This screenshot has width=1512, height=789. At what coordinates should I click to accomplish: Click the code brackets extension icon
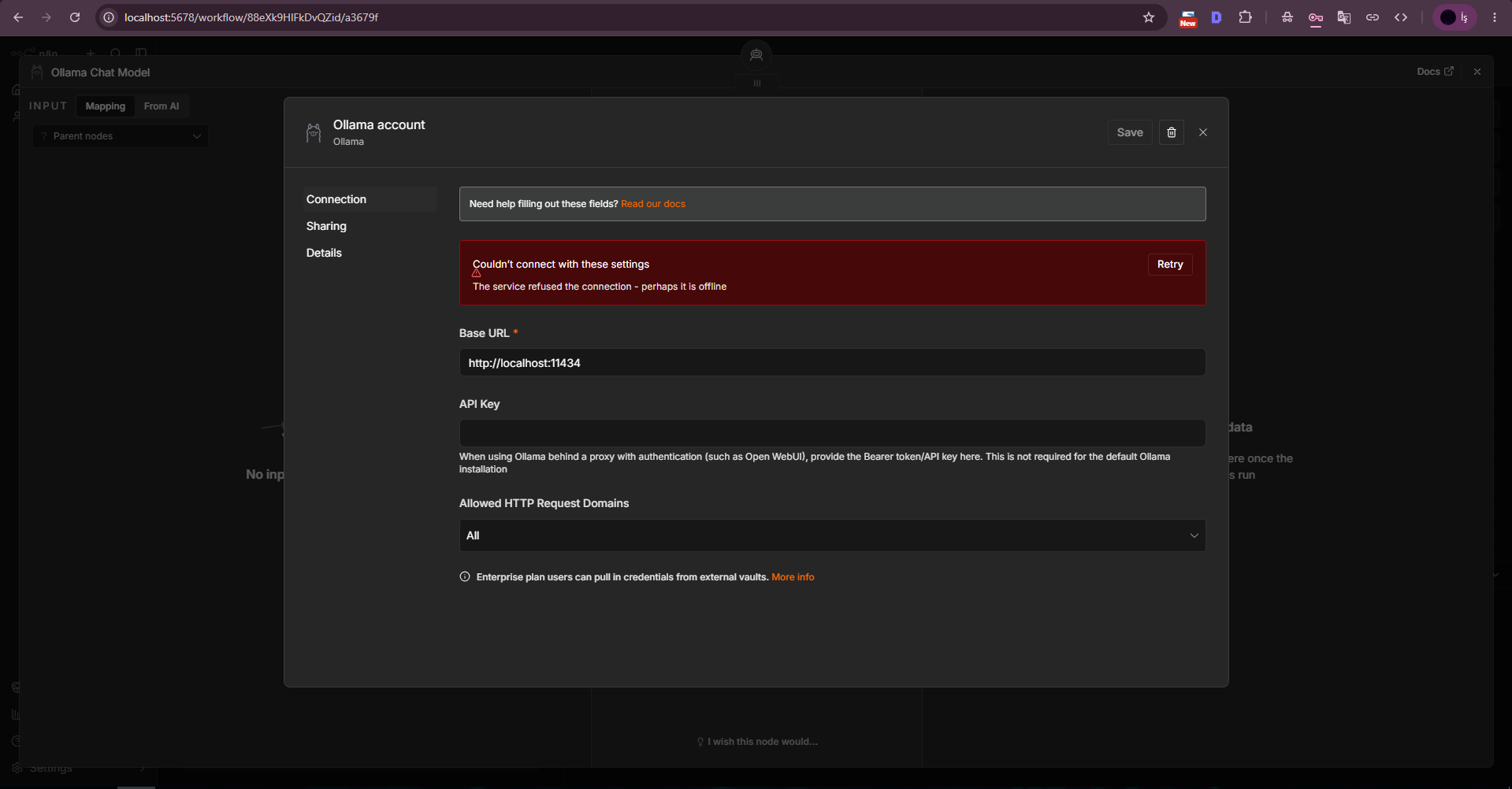click(1401, 17)
